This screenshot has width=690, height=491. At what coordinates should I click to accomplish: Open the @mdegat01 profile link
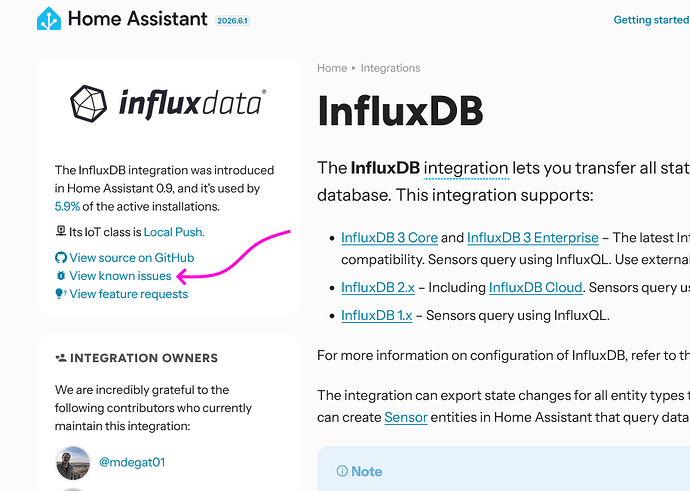[132, 462]
